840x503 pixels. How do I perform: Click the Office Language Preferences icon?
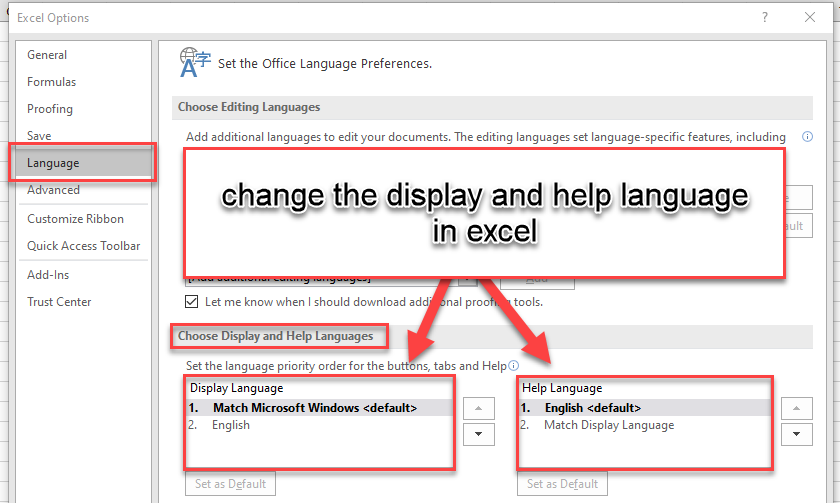click(x=195, y=63)
